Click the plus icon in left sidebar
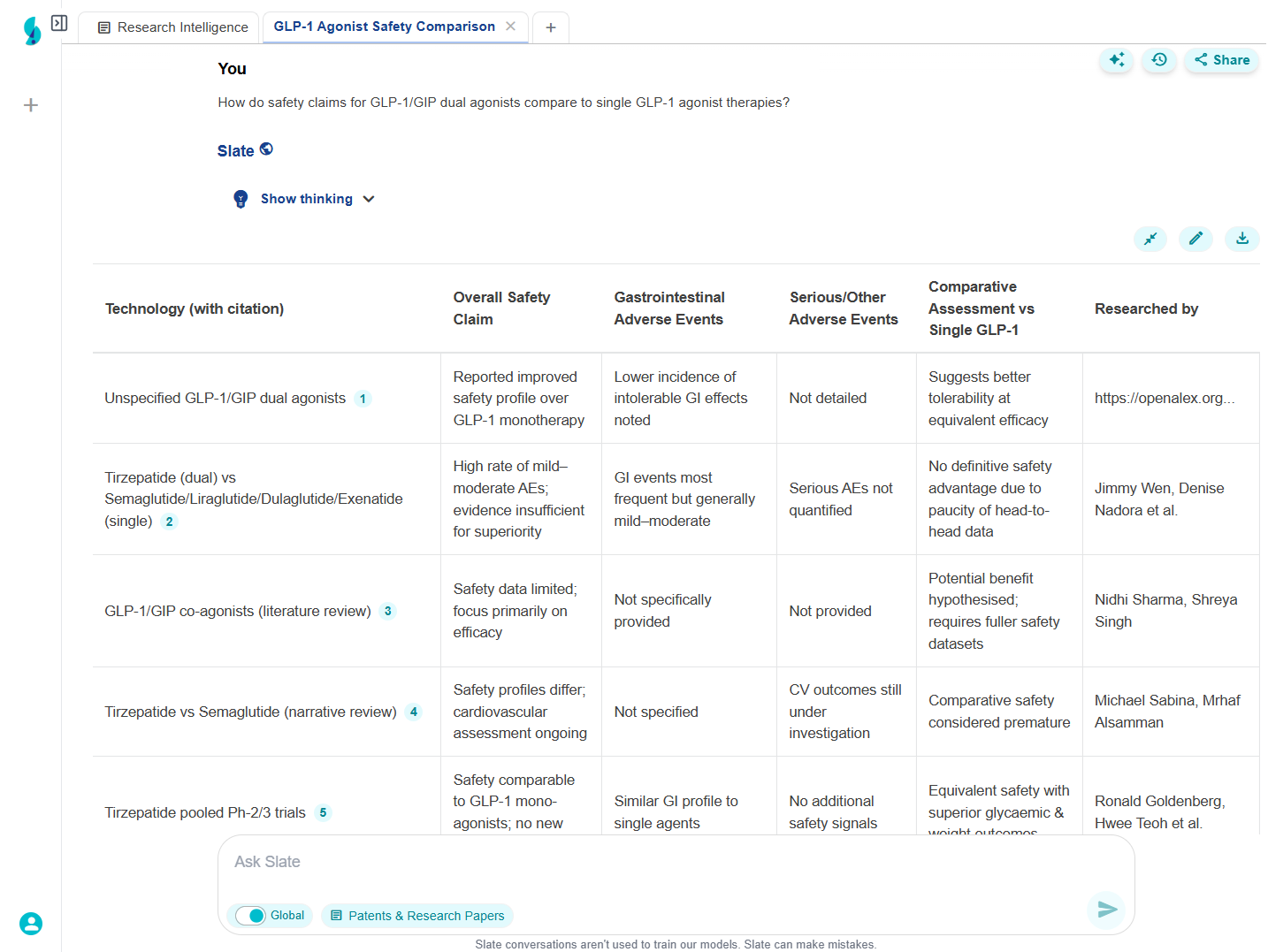The image size is (1268, 952). [x=31, y=105]
